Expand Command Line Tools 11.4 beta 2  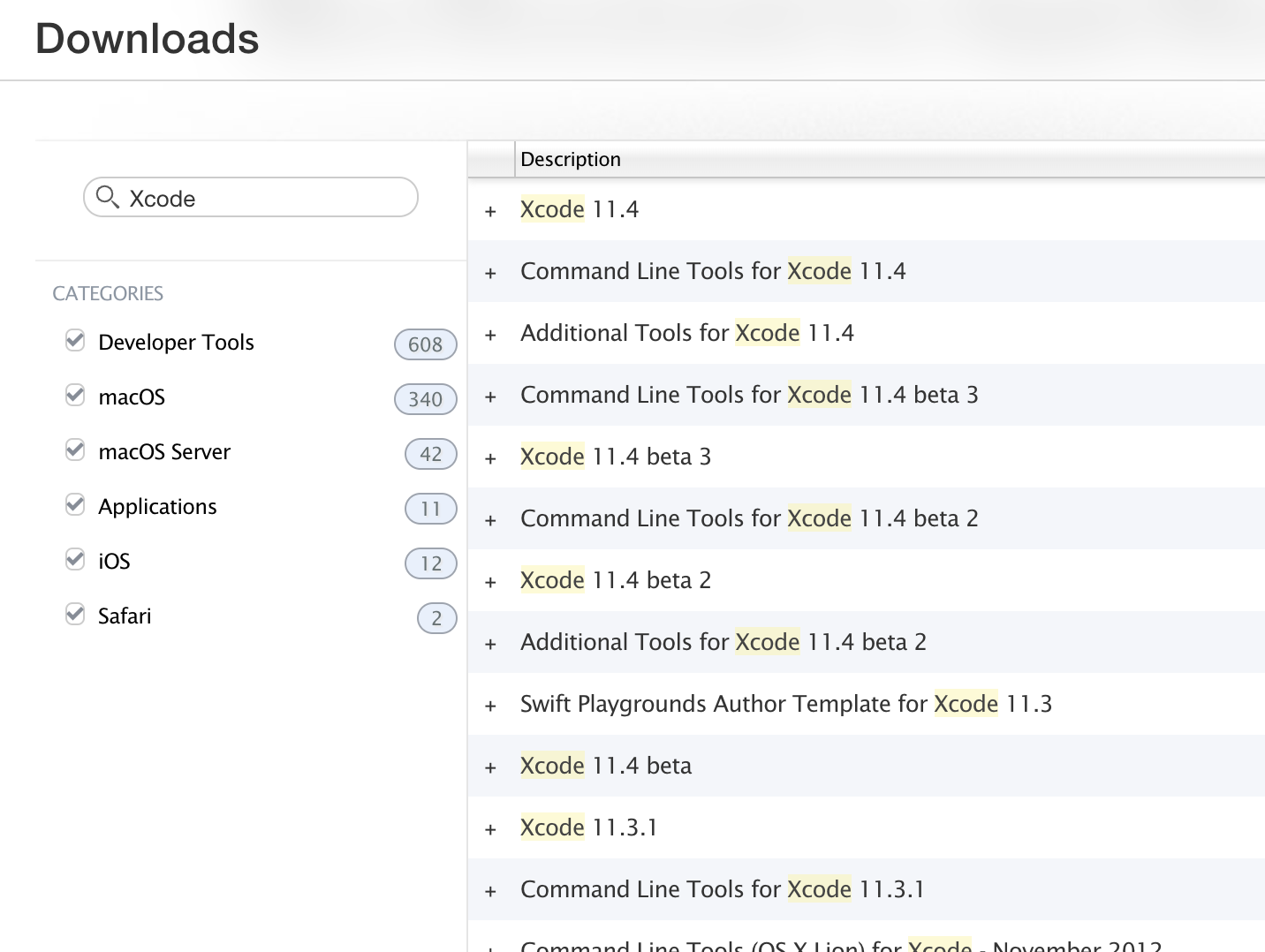tap(490, 520)
